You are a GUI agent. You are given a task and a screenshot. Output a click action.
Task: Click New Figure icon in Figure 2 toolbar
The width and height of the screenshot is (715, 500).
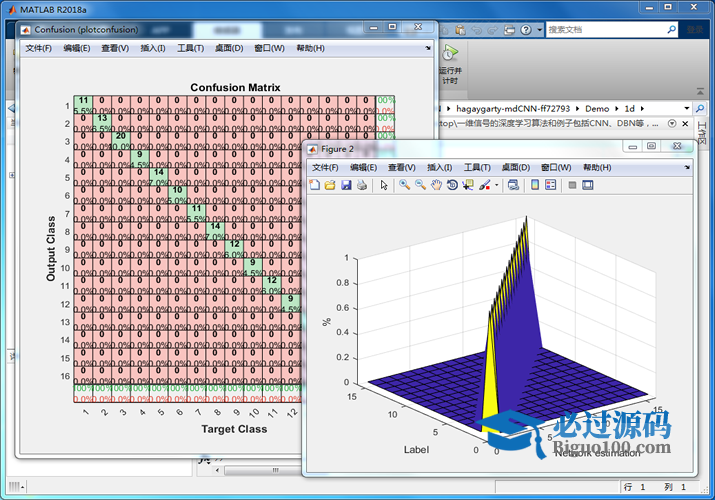point(315,185)
